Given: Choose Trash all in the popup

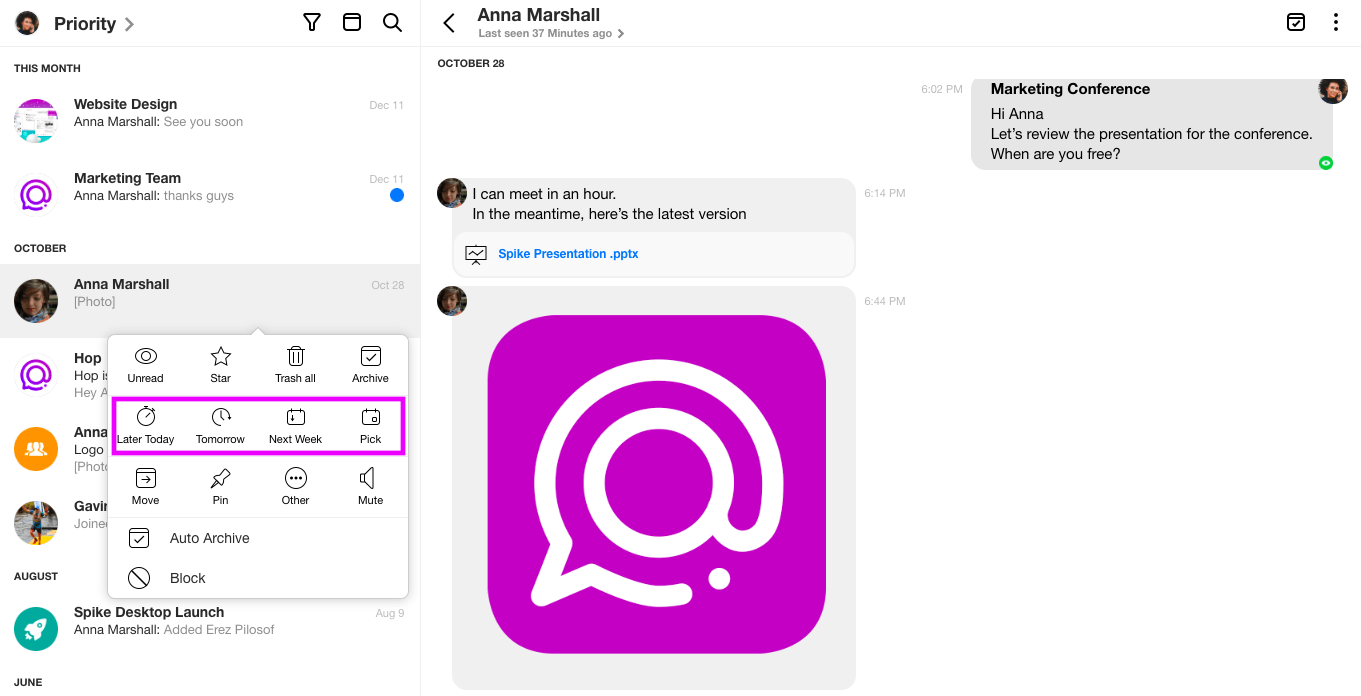Looking at the screenshot, I should [x=296, y=365].
